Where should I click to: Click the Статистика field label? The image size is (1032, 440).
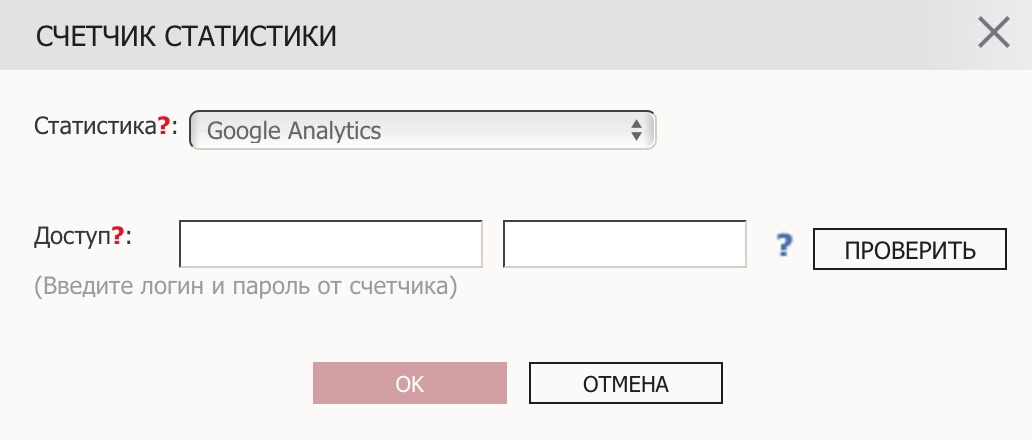tap(95, 126)
